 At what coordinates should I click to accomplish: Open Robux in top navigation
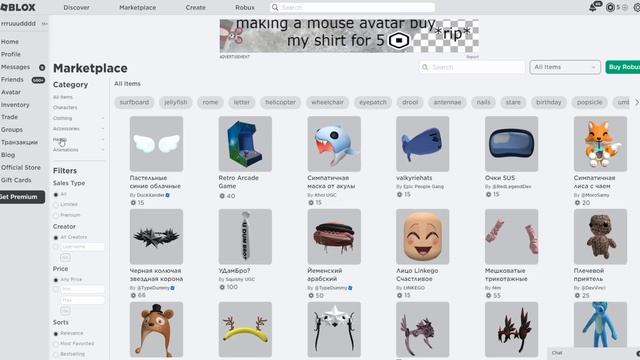click(x=245, y=7)
